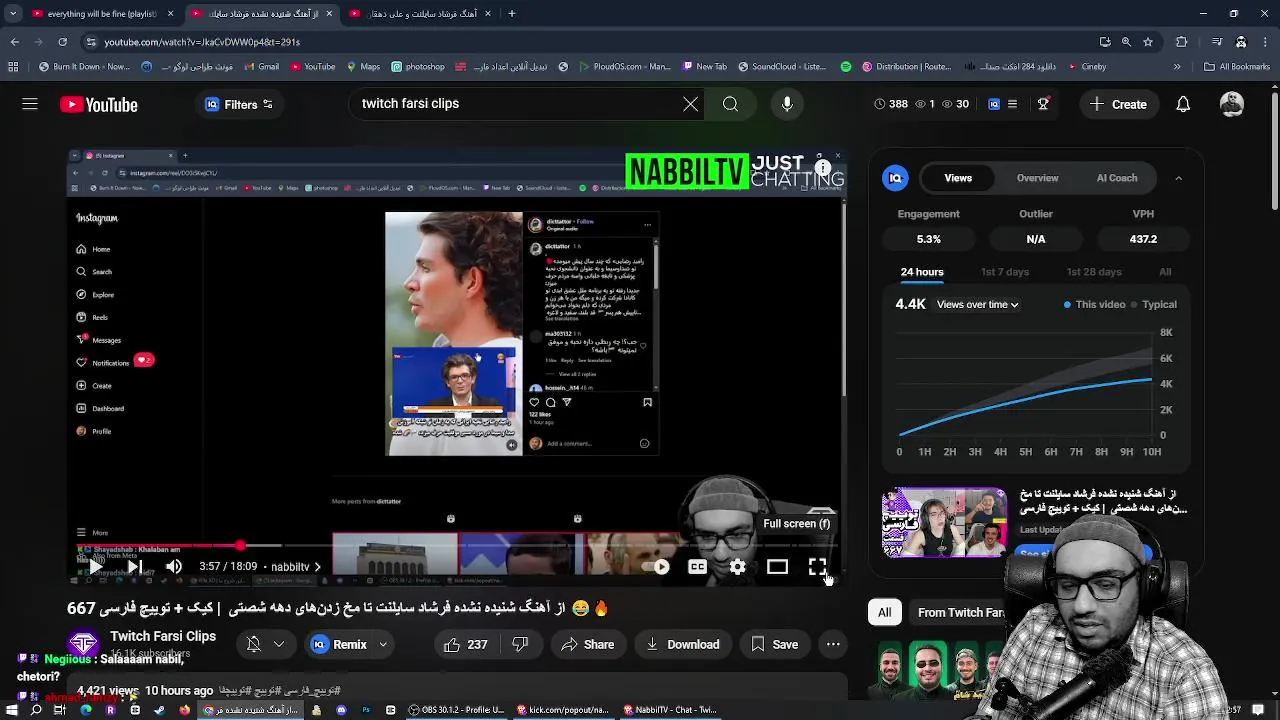This screenshot has height=720, width=1280.
Task: Go back in browser history
Action: (x=14, y=42)
